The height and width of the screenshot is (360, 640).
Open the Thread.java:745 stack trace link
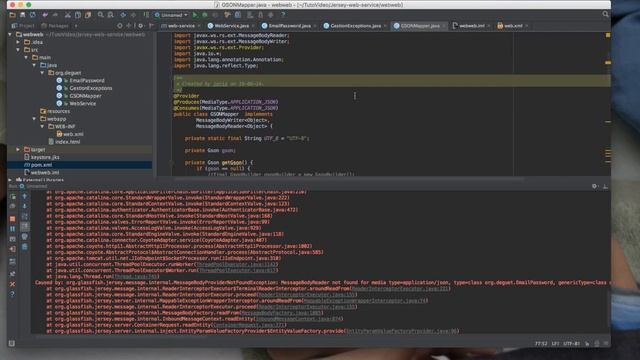tap(136, 276)
